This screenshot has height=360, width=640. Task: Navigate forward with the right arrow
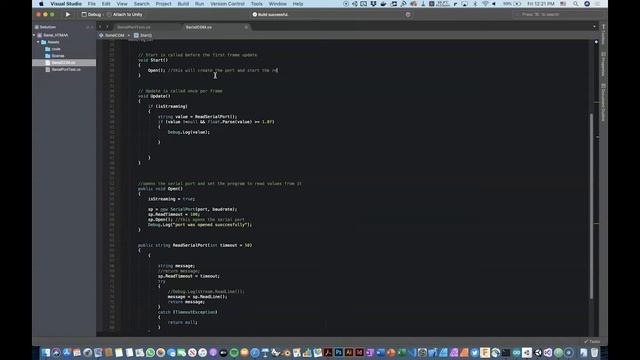[107, 27]
